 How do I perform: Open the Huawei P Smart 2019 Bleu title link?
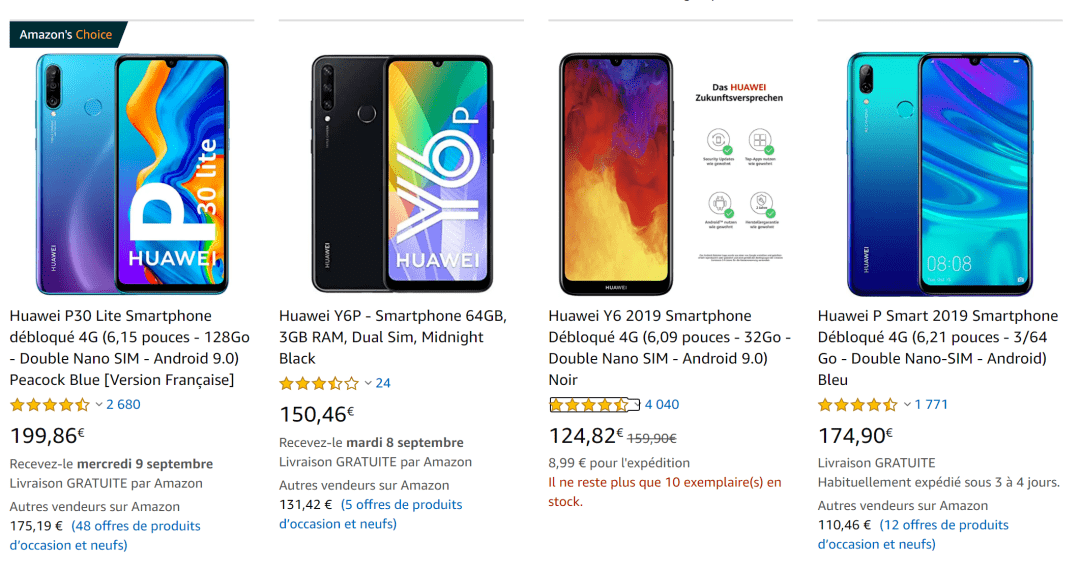tap(937, 348)
